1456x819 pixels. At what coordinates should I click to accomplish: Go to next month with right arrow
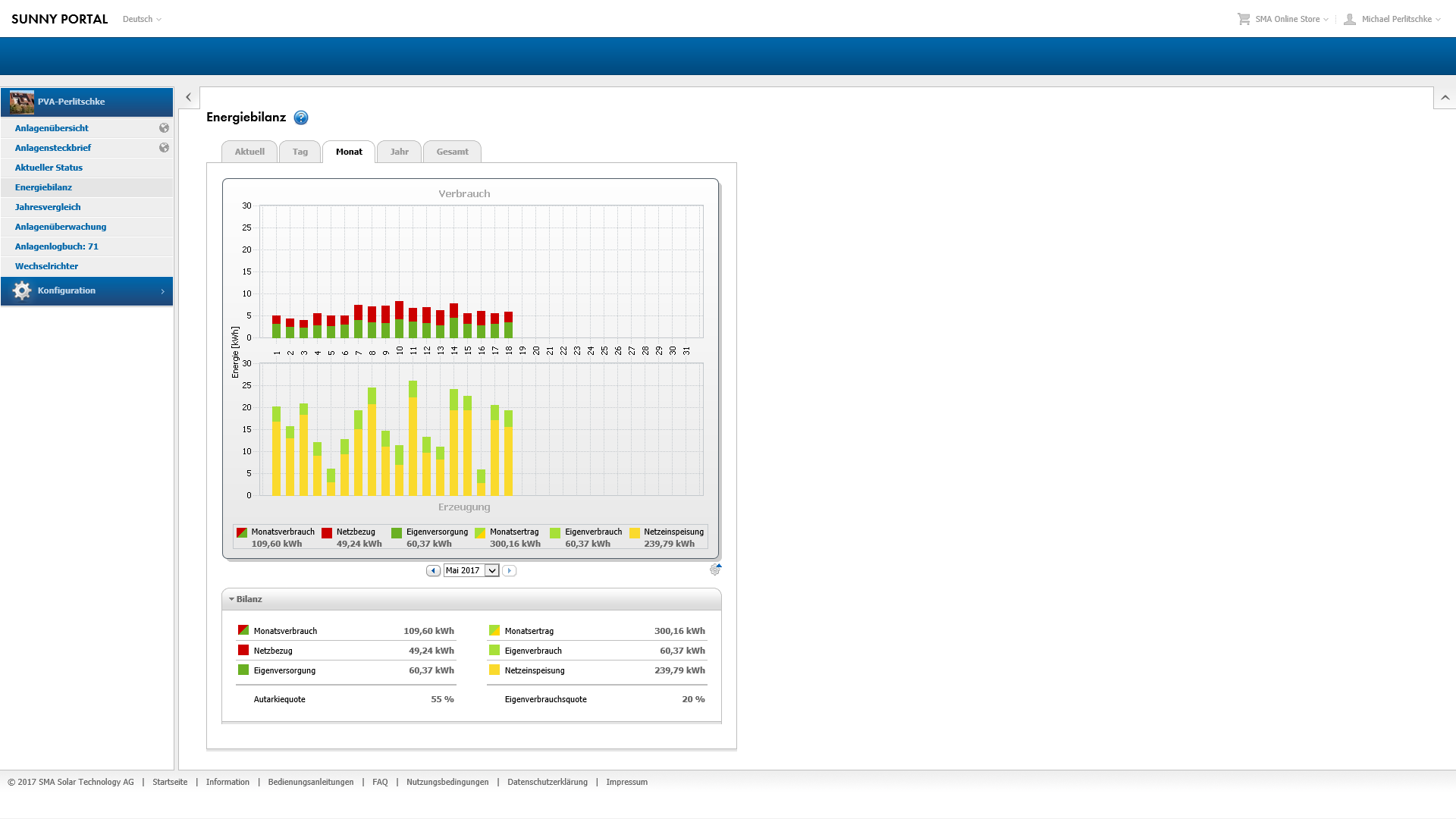pyautogui.click(x=510, y=570)
